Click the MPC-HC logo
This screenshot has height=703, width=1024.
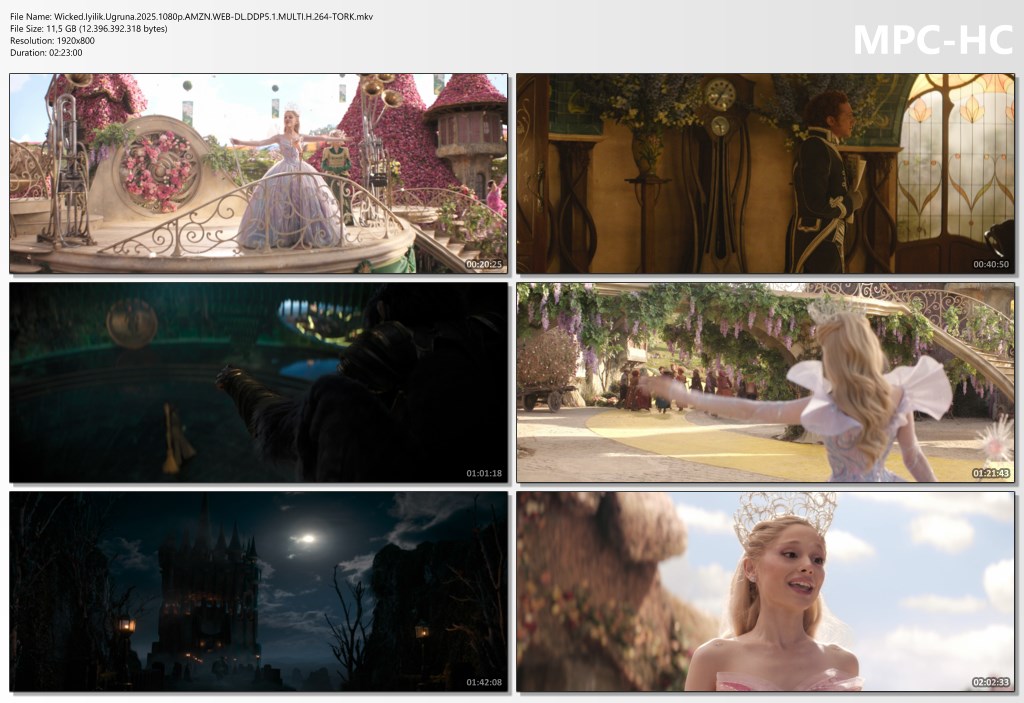[x=932, y=38]
